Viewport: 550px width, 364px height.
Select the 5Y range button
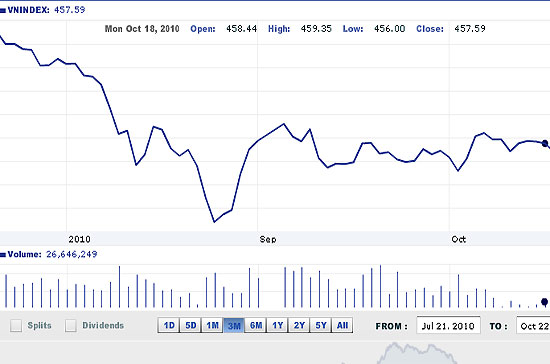[x=321, y=325]
